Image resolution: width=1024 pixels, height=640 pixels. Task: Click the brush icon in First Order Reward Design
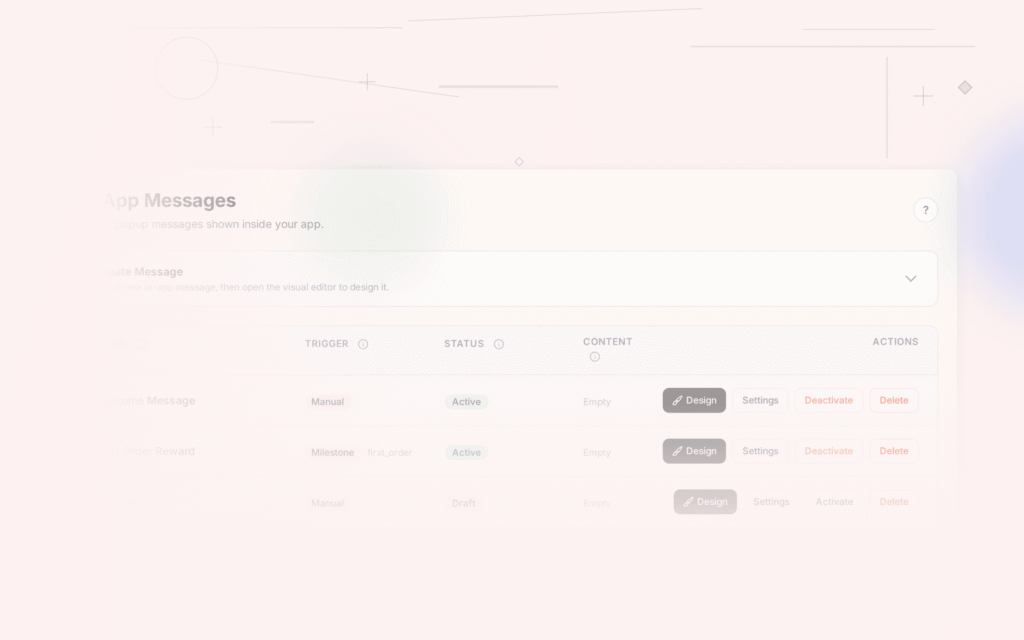click(678, 451)
